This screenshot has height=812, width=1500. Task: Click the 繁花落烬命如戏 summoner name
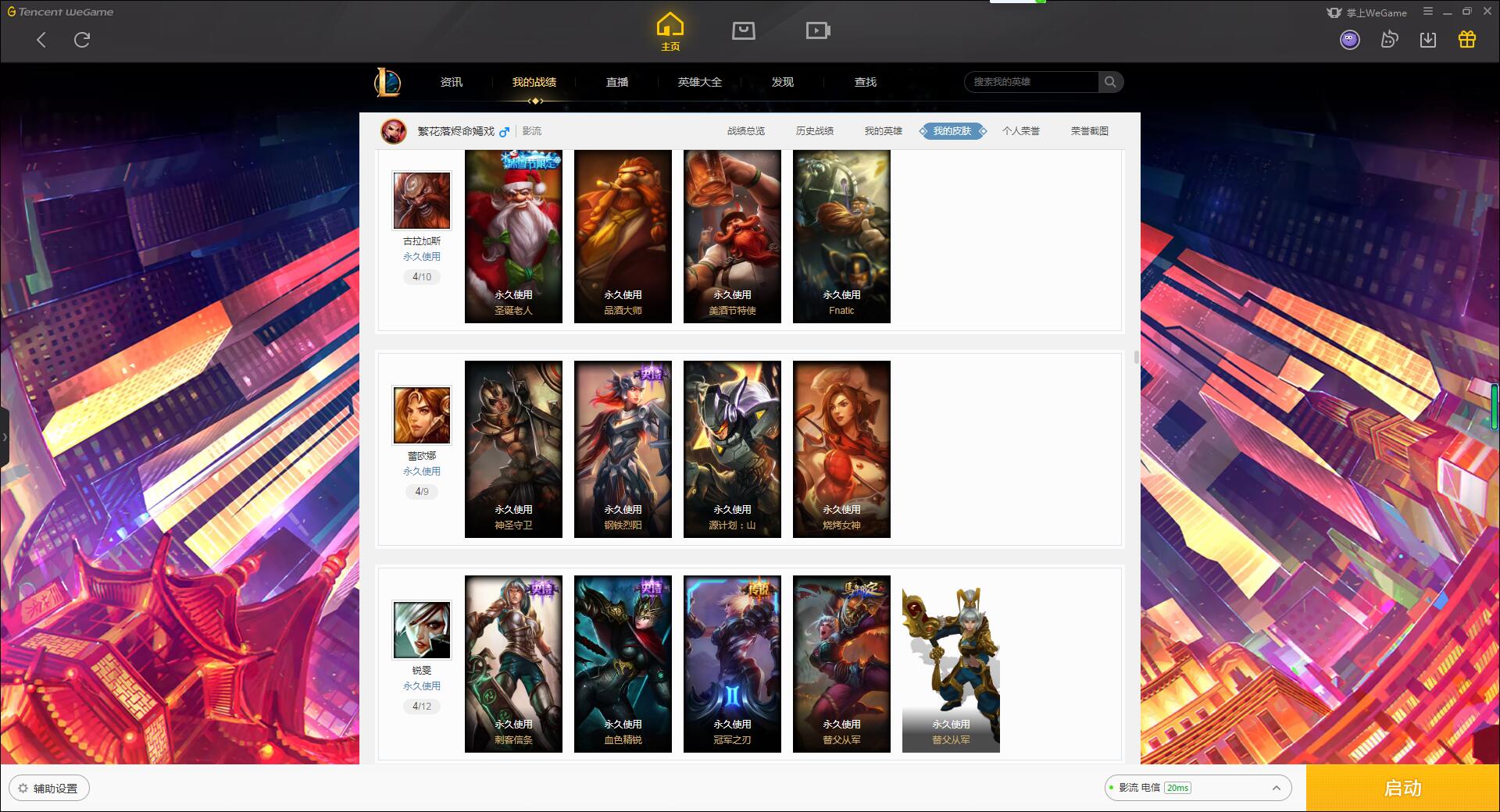(455, 131)
